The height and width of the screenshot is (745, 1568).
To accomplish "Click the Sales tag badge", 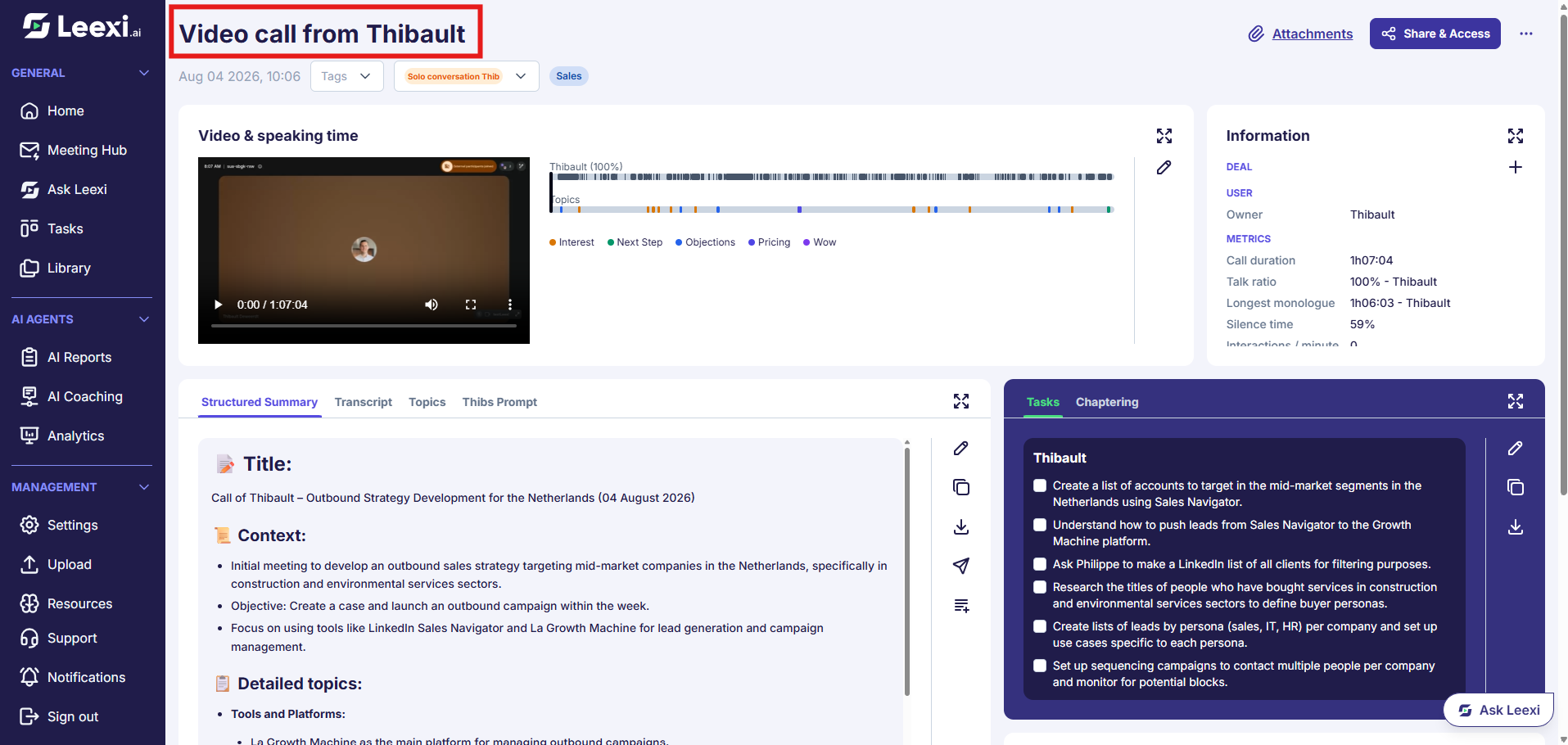I will pos(568,76).
